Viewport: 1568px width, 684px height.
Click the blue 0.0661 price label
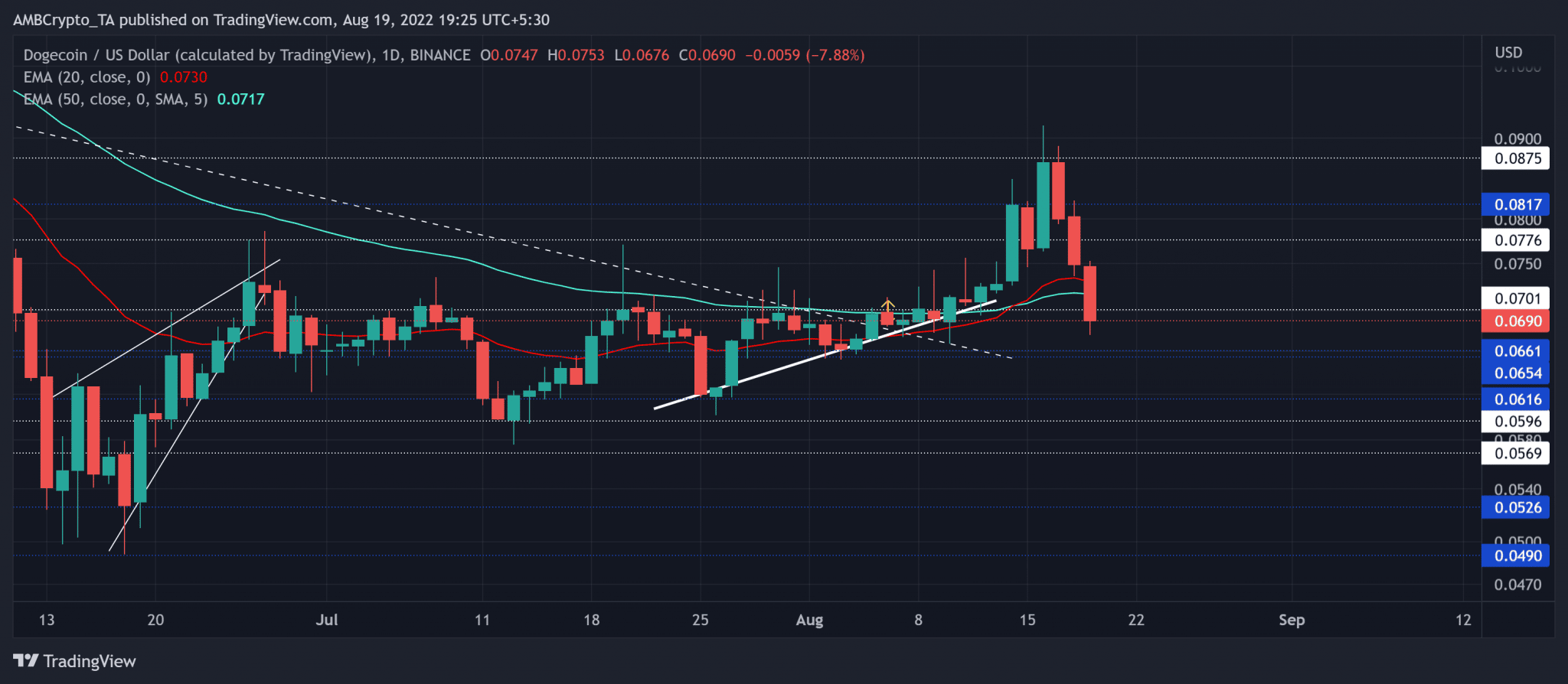coord(1517,351)
